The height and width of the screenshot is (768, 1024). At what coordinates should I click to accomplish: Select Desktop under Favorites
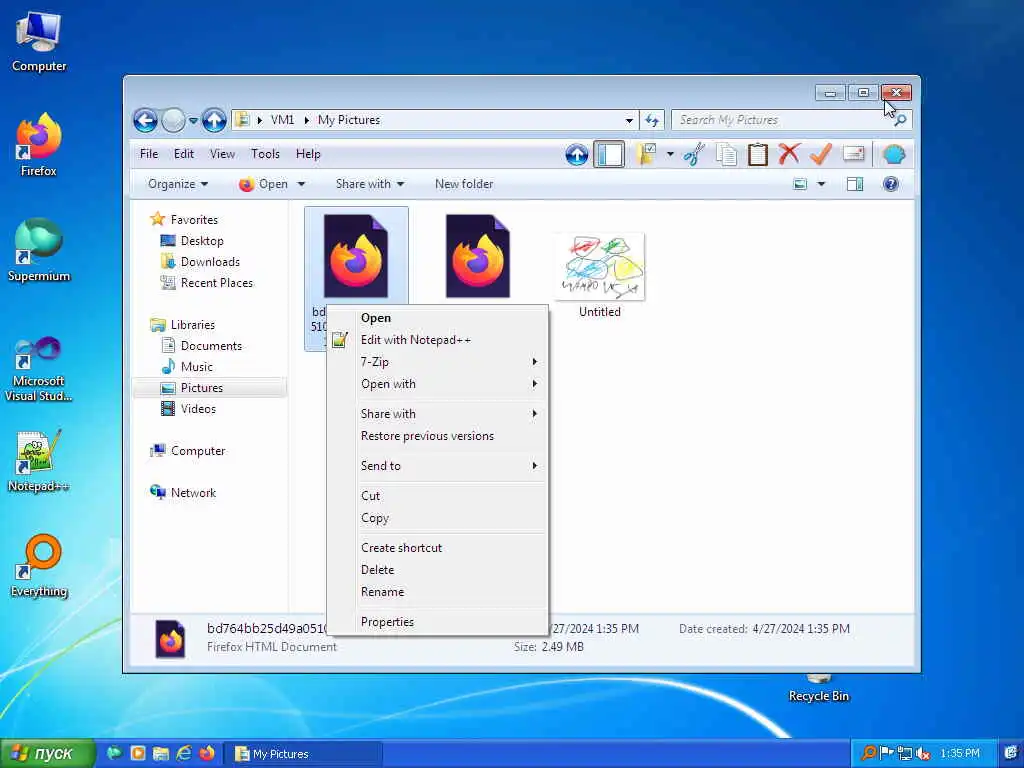coord(202,241)
